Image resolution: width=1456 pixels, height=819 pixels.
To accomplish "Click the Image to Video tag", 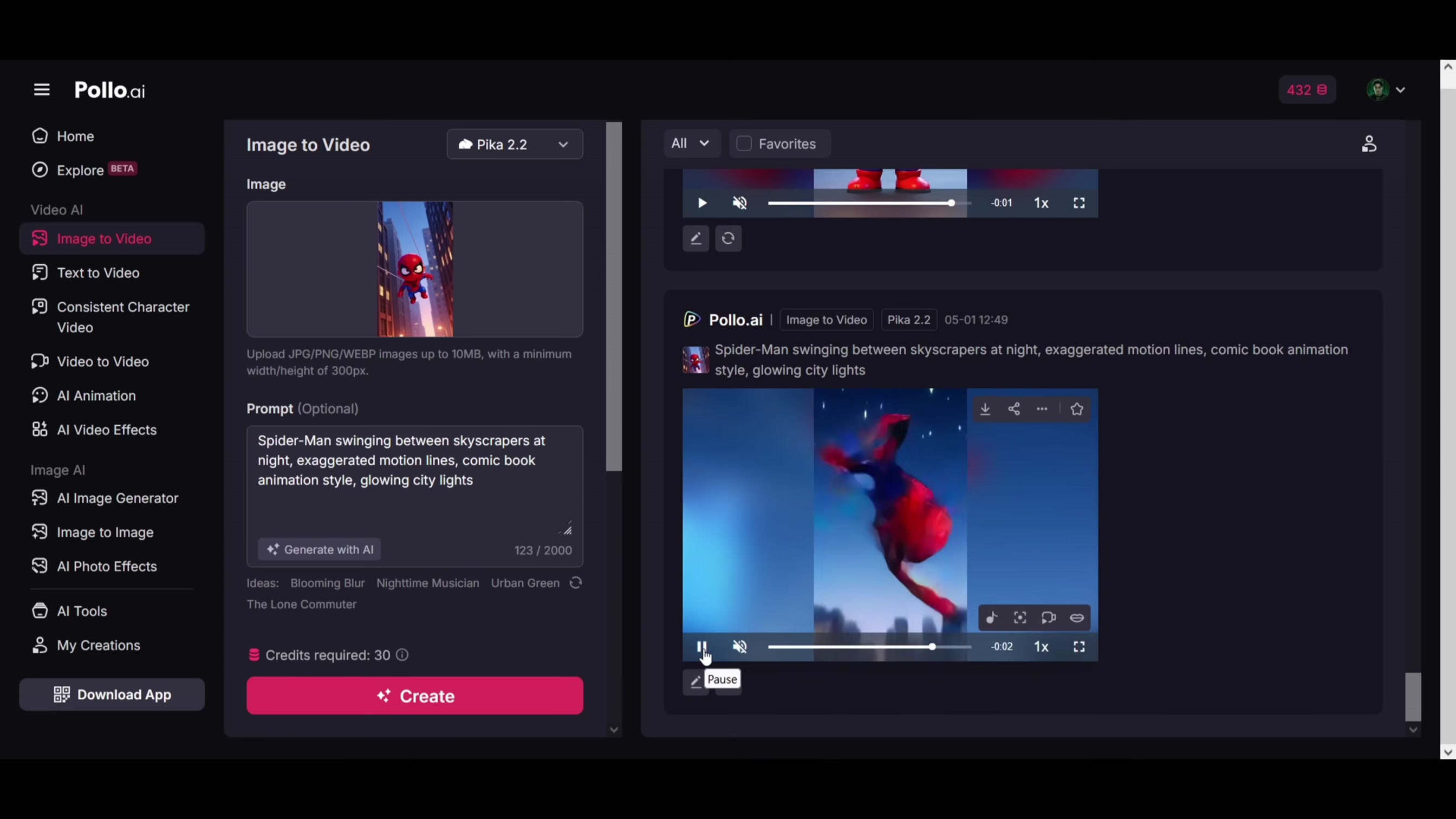I will point(827,320).
